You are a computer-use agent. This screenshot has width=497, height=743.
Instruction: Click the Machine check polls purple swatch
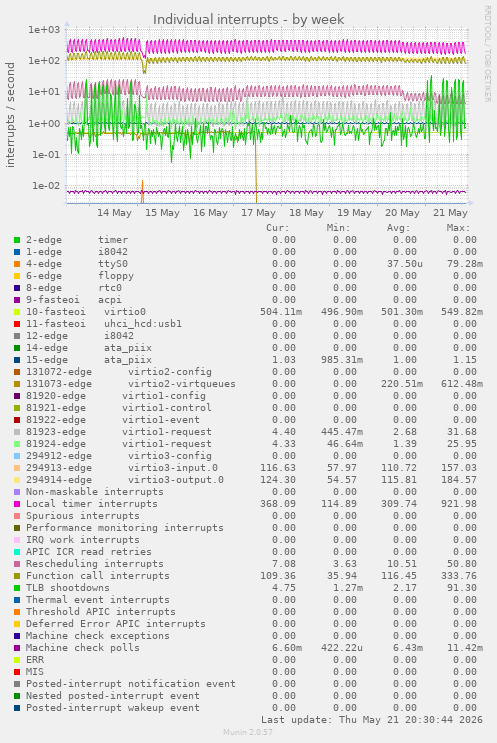coord(17,648)
